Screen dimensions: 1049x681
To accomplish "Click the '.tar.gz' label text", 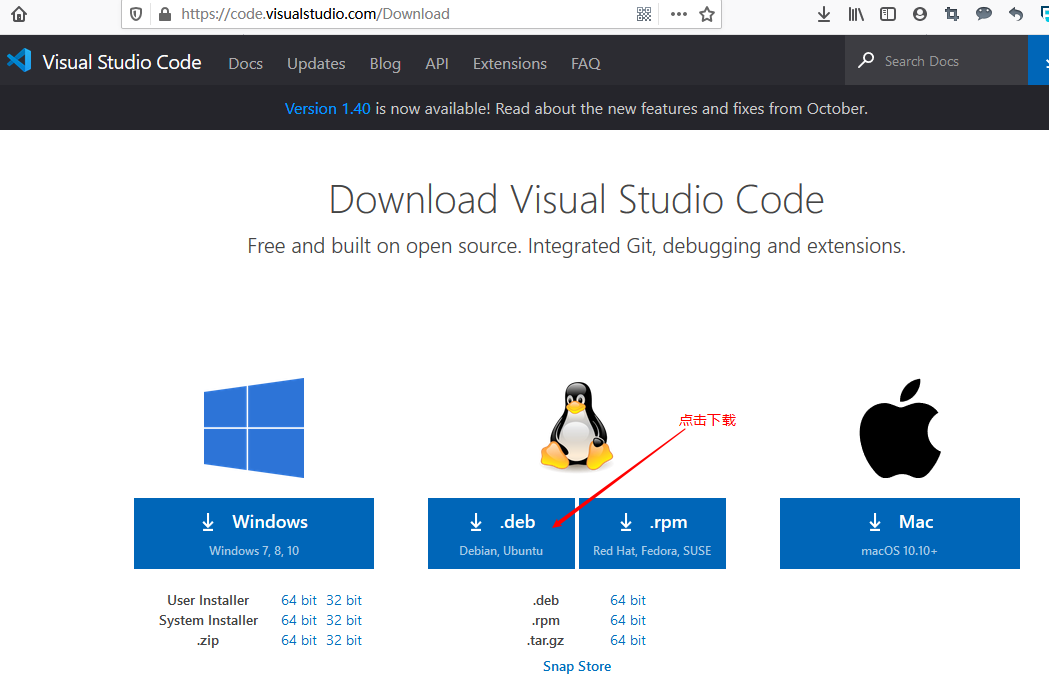I will [546, 640].
